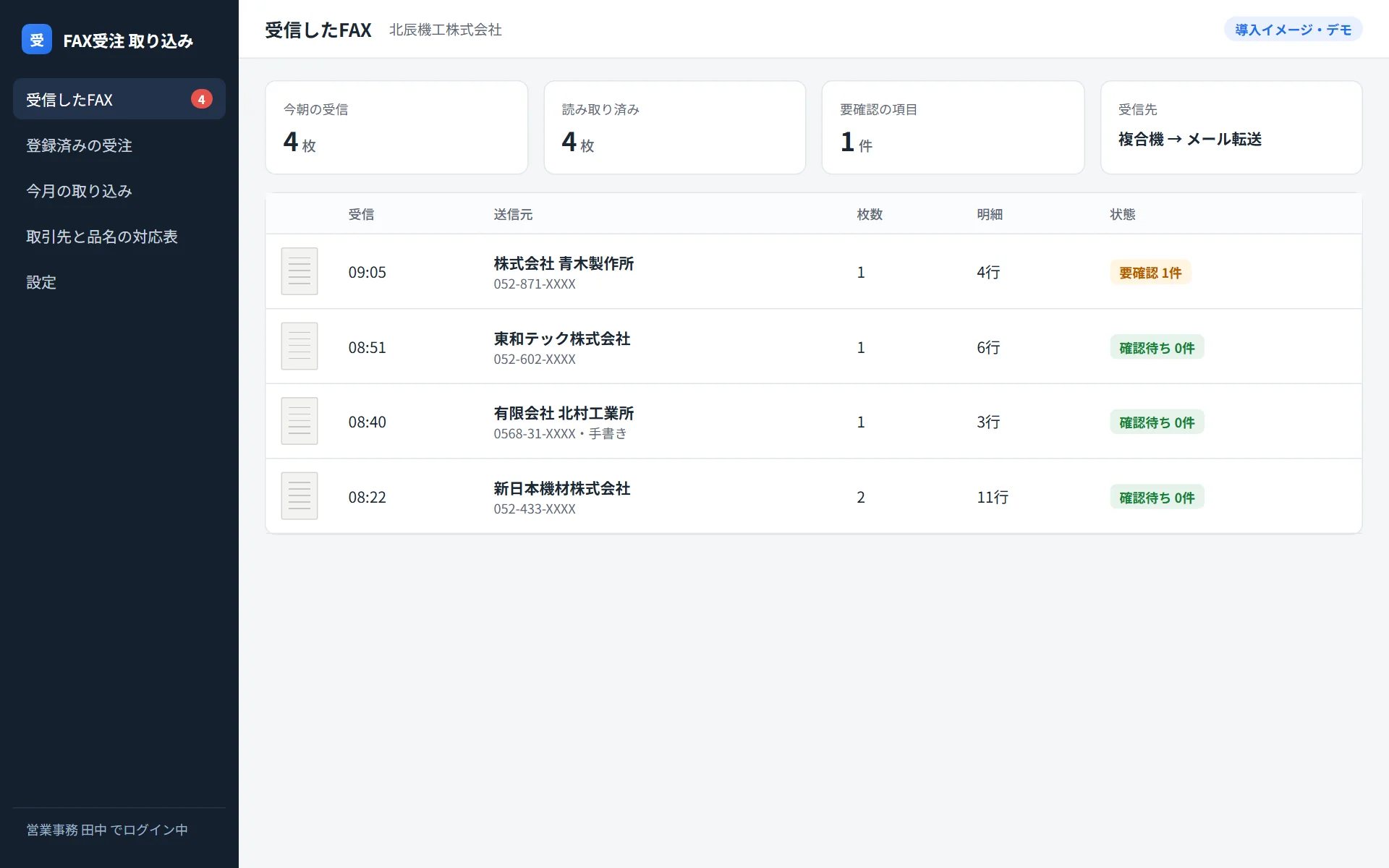This screenshot has width=1389, height=868.
Task: Open the fax thumbnail for 新日本機材
Action: coord(300,496)
